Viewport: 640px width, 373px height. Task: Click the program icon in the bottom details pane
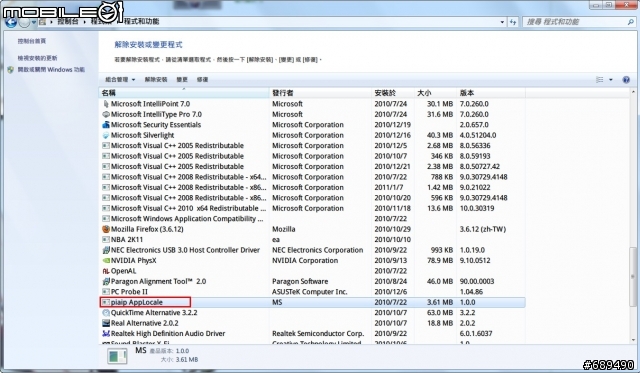click(117, 356)
